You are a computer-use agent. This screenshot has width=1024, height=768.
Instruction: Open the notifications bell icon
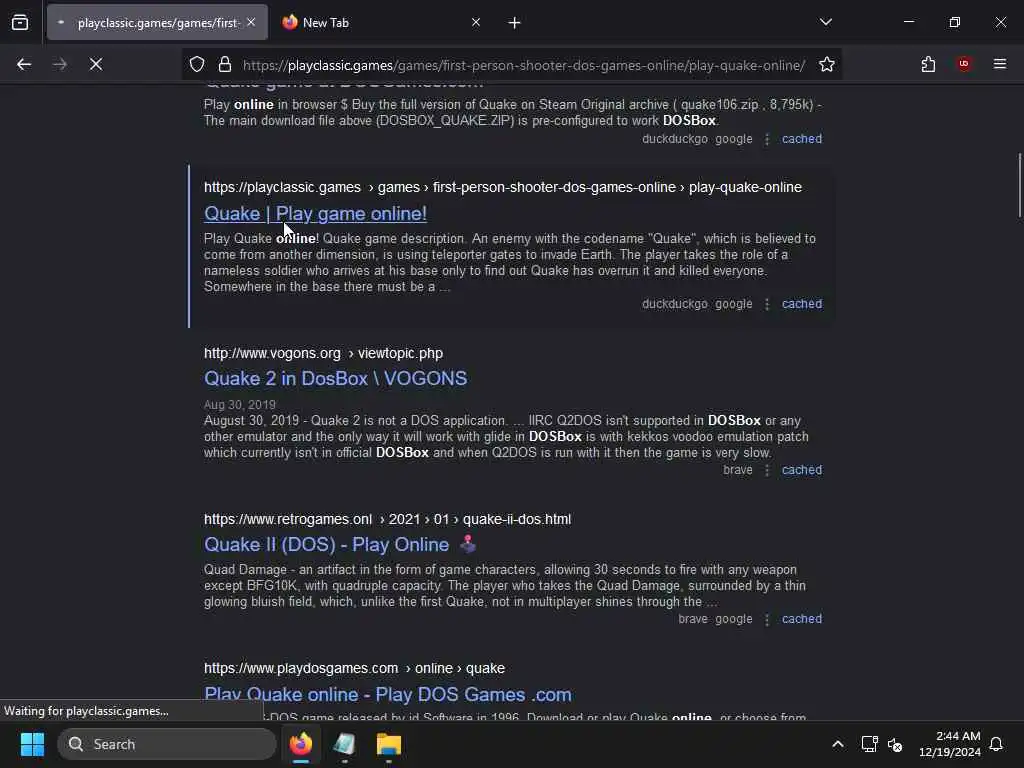point(997,744)
